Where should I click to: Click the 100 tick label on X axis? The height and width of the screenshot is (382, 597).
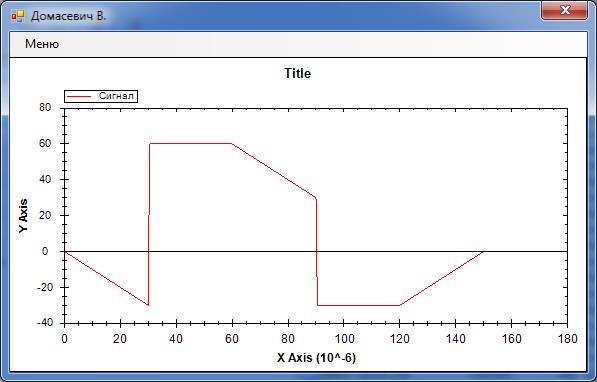[x=344, y=339]
